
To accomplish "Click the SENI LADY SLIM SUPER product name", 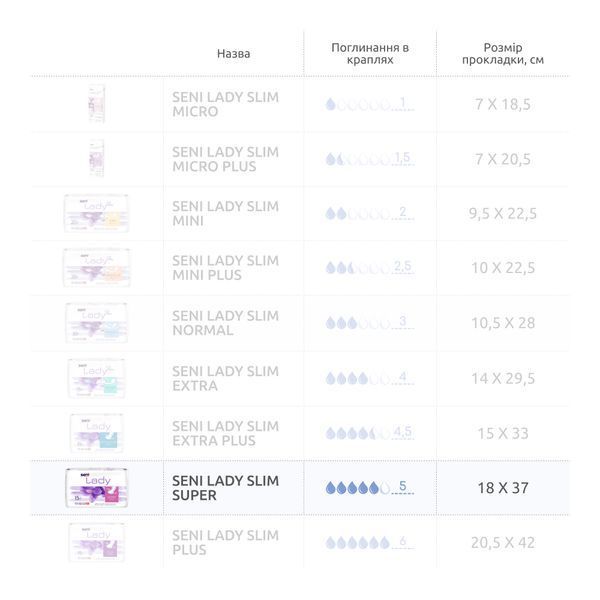I will coord(225,488).
